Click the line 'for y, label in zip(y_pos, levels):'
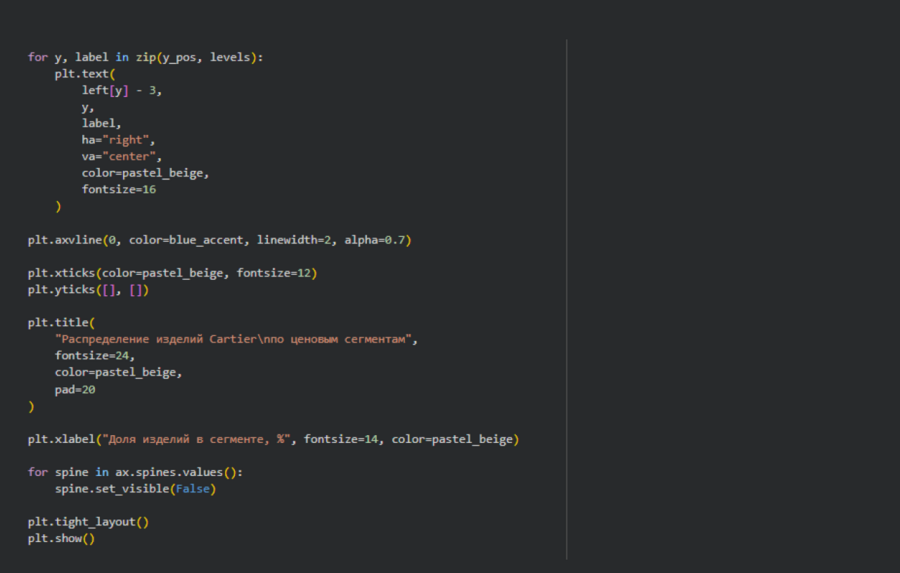Viewport: 900px width, 573px height. pos(145,57)
